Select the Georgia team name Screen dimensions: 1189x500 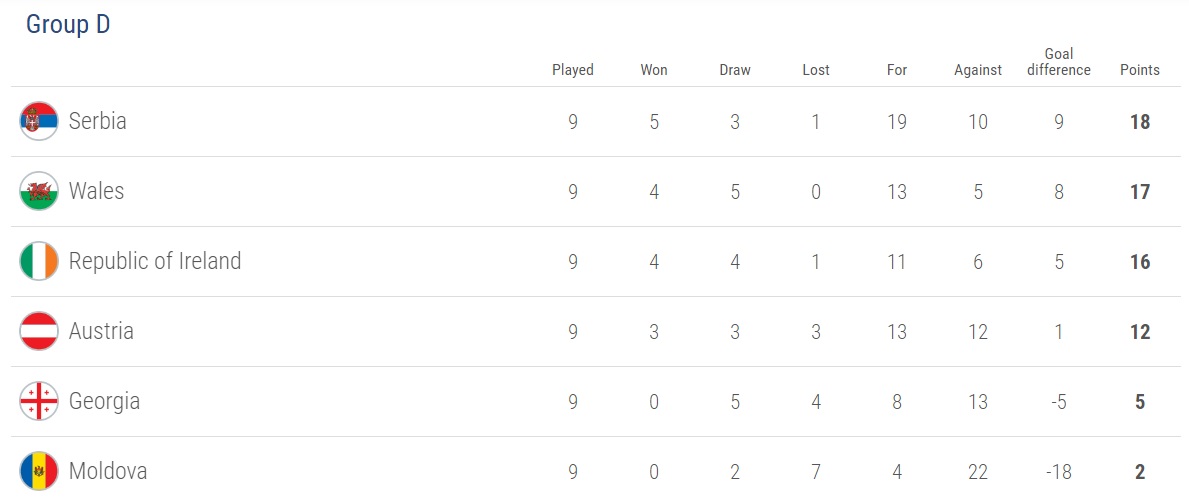(x=104, y=402)
